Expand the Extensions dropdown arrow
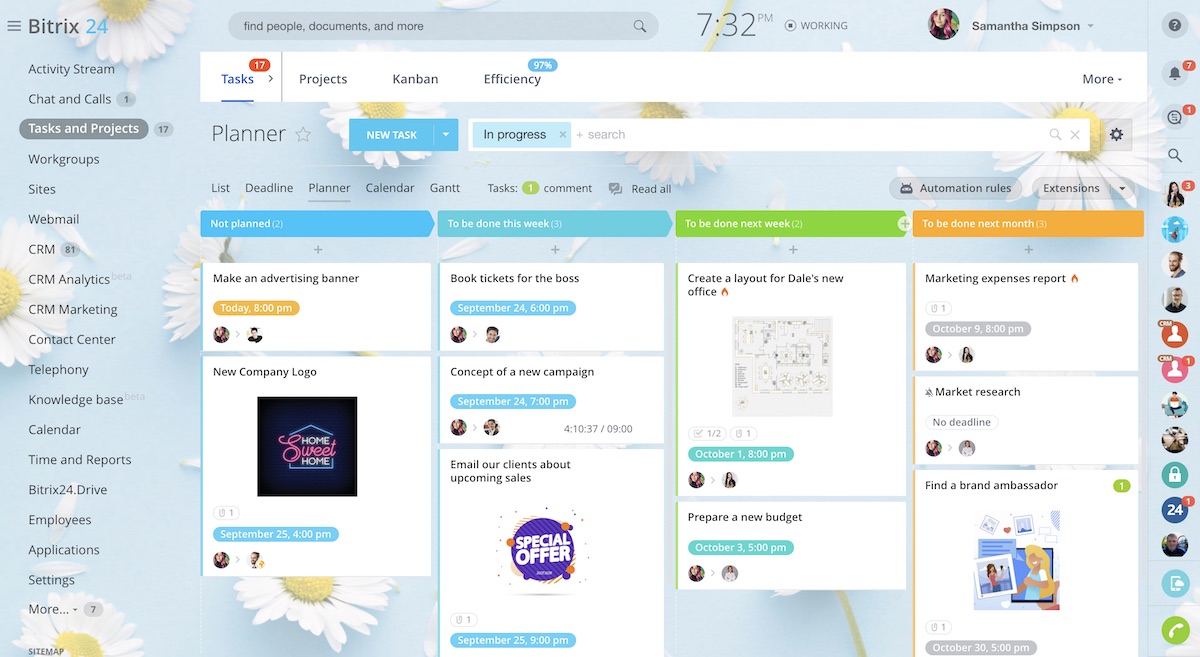 click(x=1122, y=188)
